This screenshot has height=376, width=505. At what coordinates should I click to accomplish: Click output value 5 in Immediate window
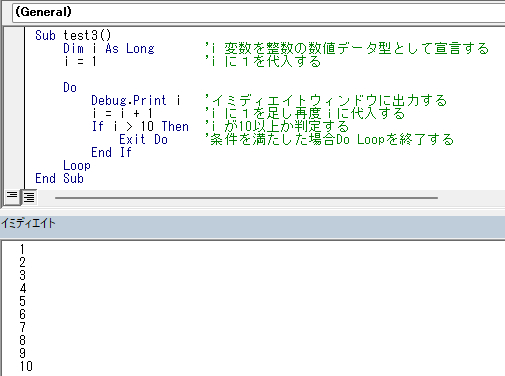22,301
